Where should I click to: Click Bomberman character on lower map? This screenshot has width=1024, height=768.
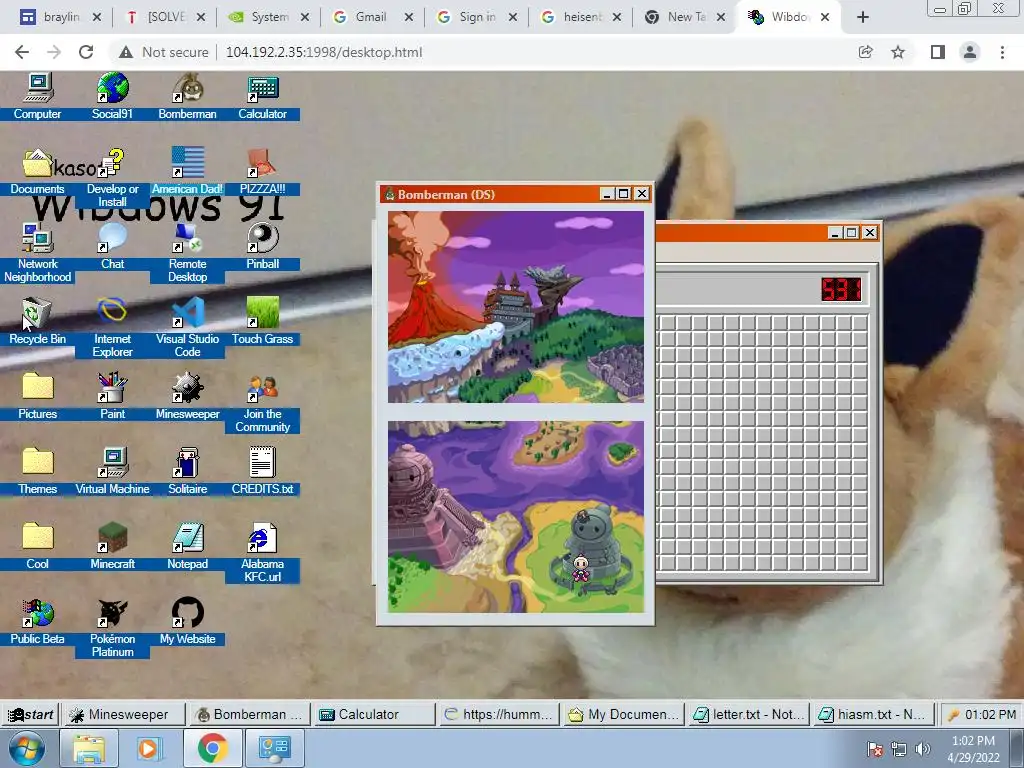click(x=581, y=567)
